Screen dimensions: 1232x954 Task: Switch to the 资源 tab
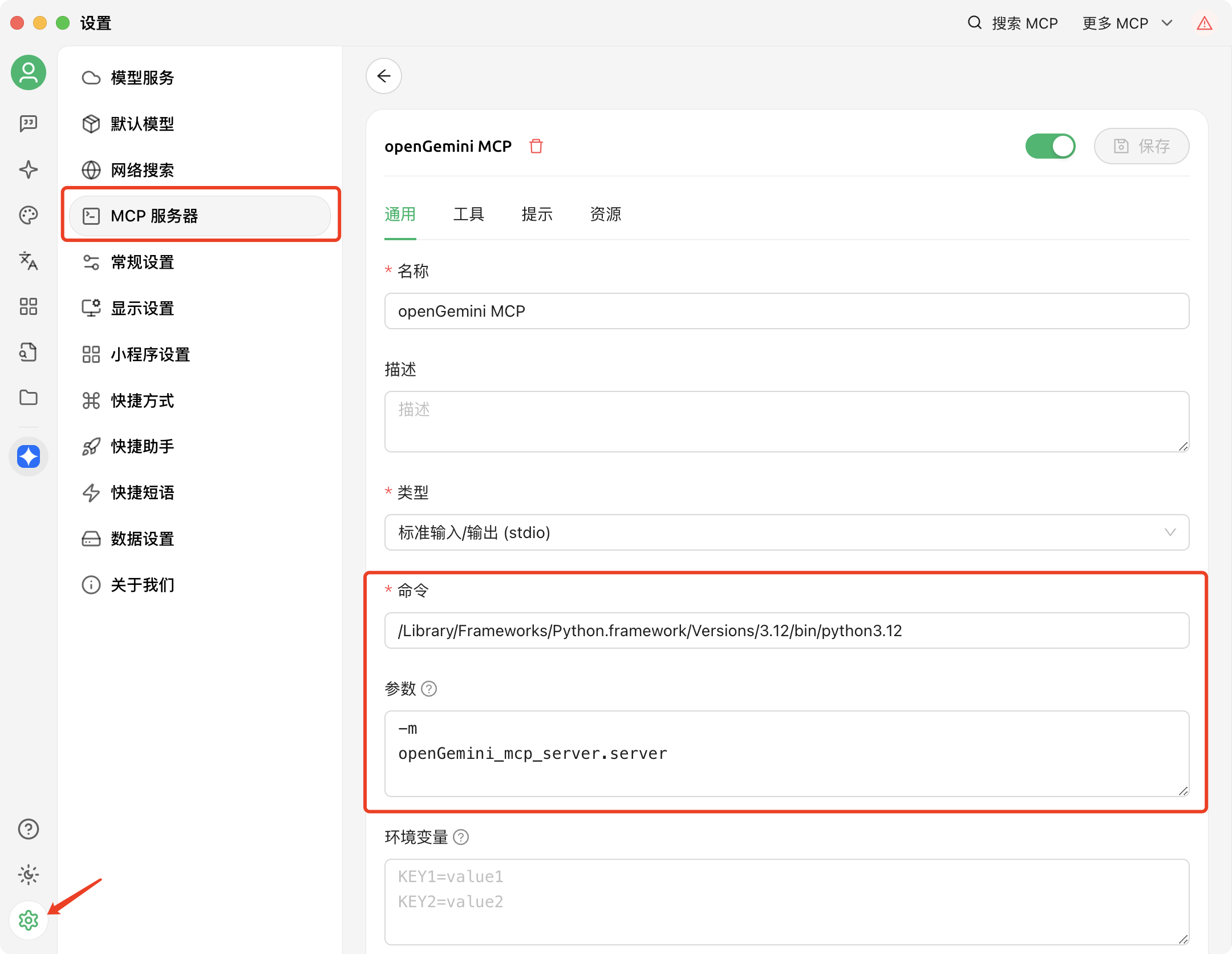pyautogui.click(x=605, y=215)
